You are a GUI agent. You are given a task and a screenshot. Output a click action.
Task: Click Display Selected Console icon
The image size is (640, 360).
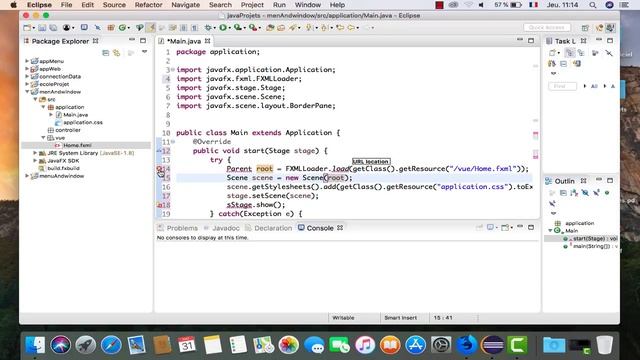click(491, 228)
